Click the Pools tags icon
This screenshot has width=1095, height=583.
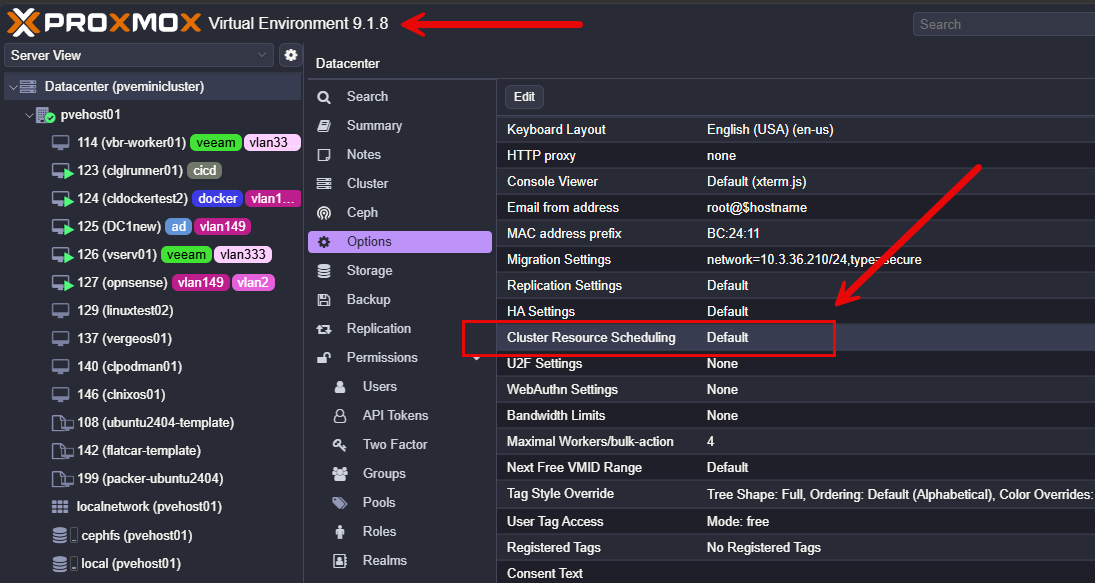click(x=341, y=503)
